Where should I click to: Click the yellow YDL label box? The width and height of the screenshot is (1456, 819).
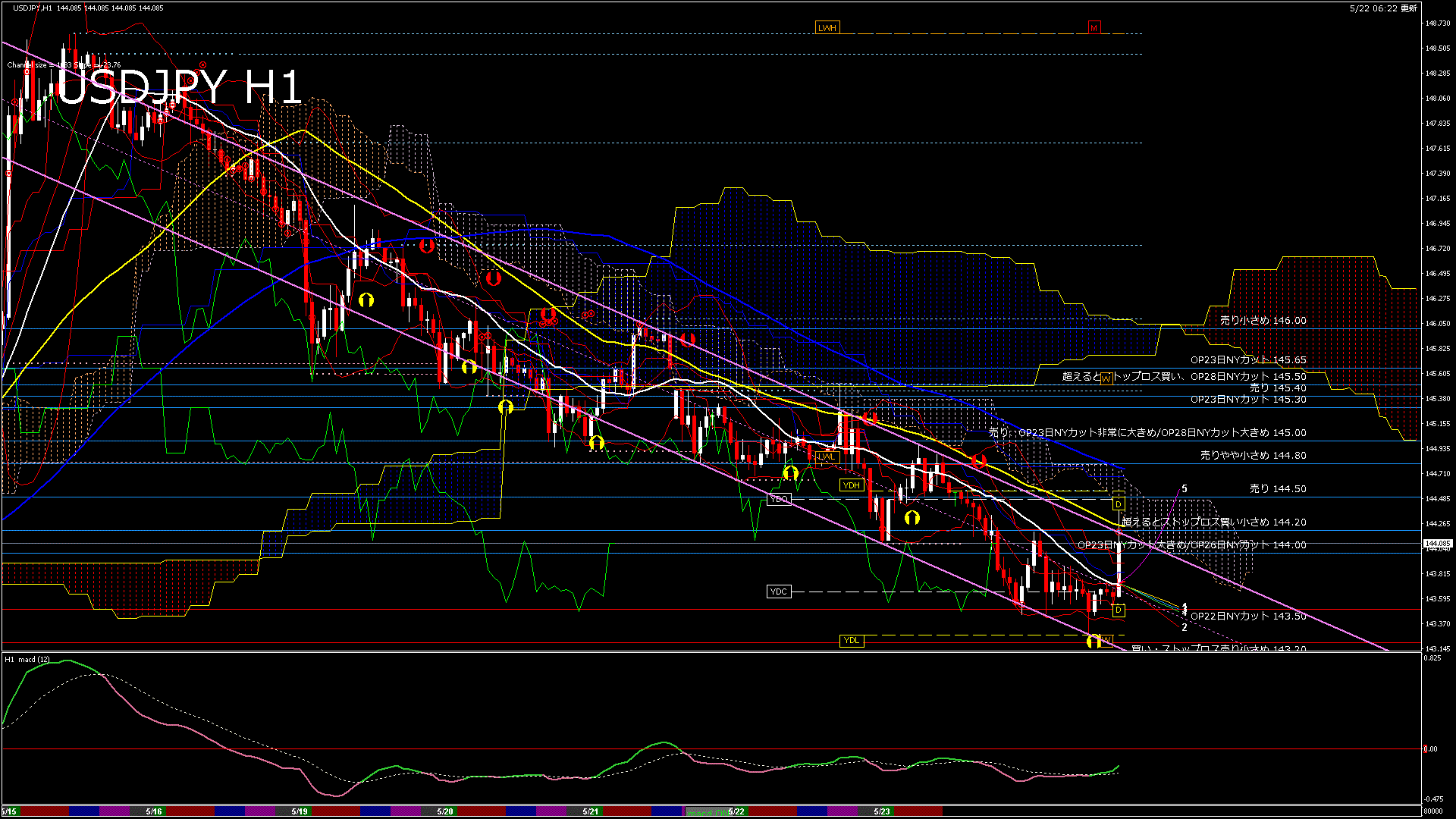852,641
